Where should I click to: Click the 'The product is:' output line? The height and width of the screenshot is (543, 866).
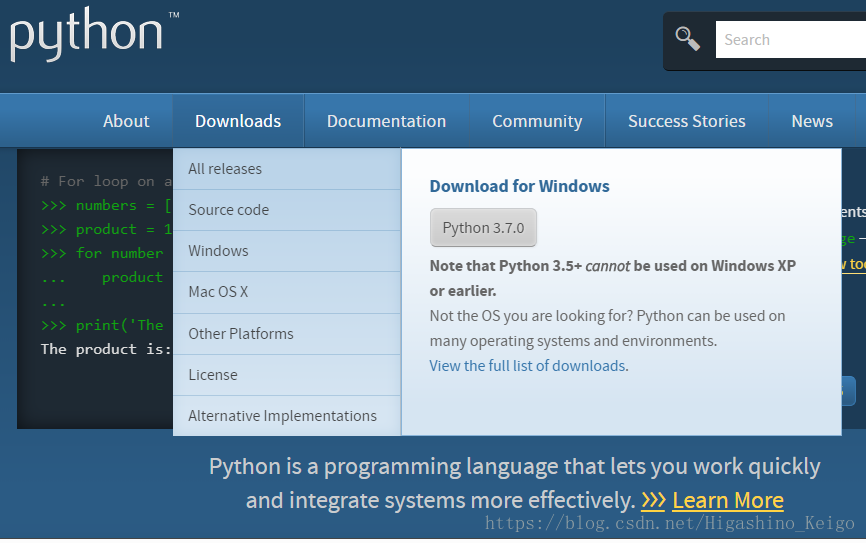point(106,349)
